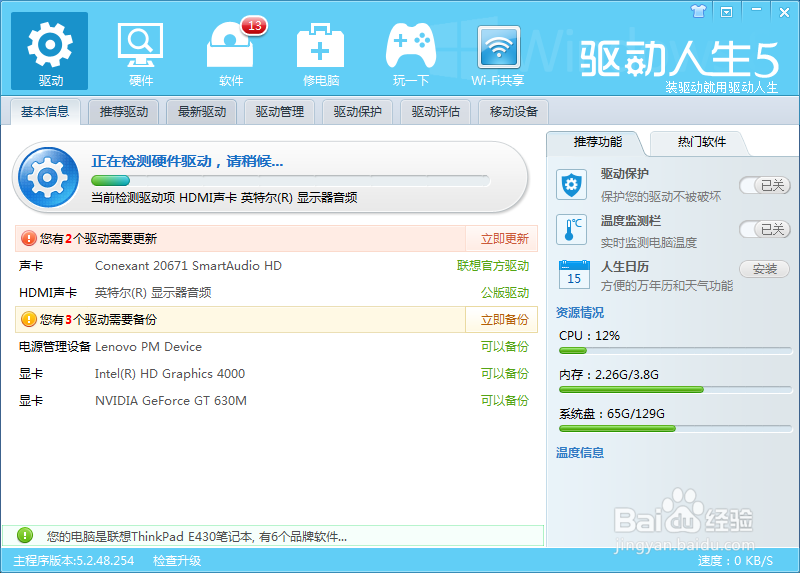Open the 硬件 hardware monitor icon
800x573 pixels.
click(x=140, y=54)
